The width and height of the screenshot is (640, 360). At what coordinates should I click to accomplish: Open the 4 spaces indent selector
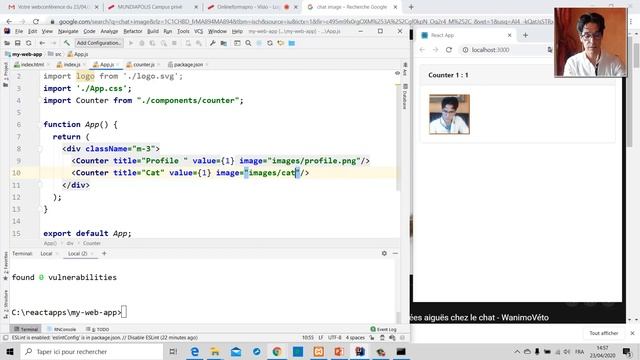coord(355,338)
